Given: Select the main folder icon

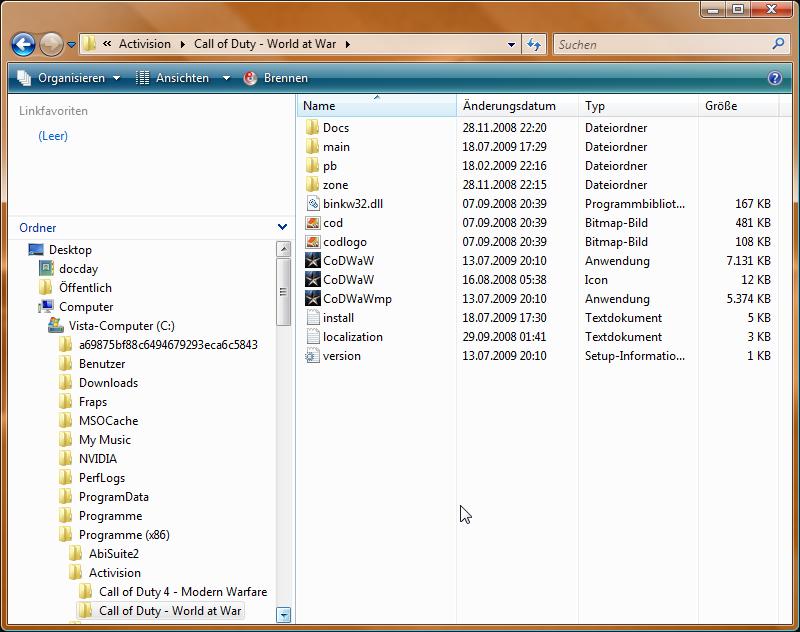Looking at the screenshot, I should pyautogui.click(x=312, y=147).
